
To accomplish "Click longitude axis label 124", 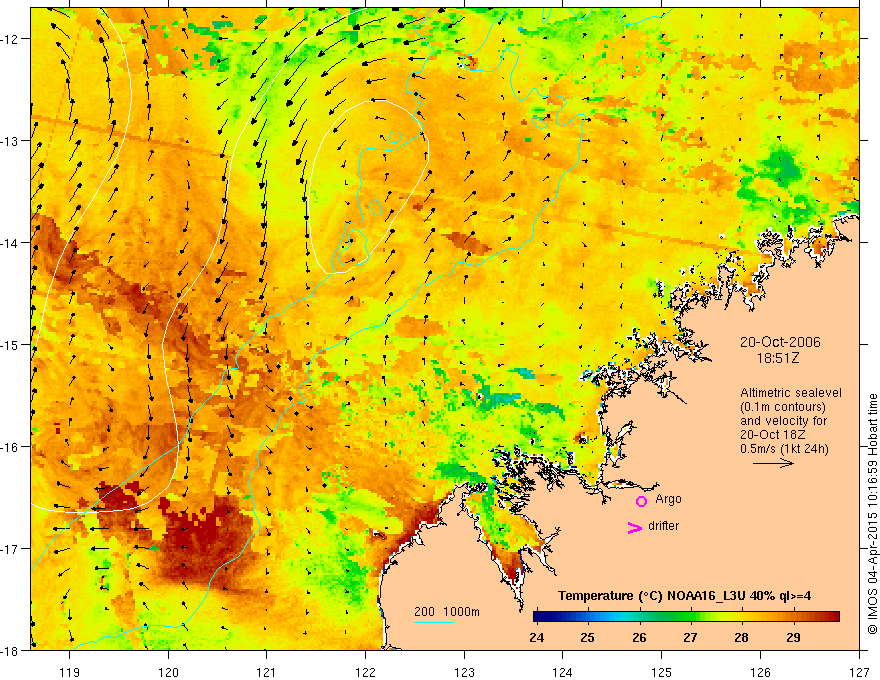I will [563, 672].
